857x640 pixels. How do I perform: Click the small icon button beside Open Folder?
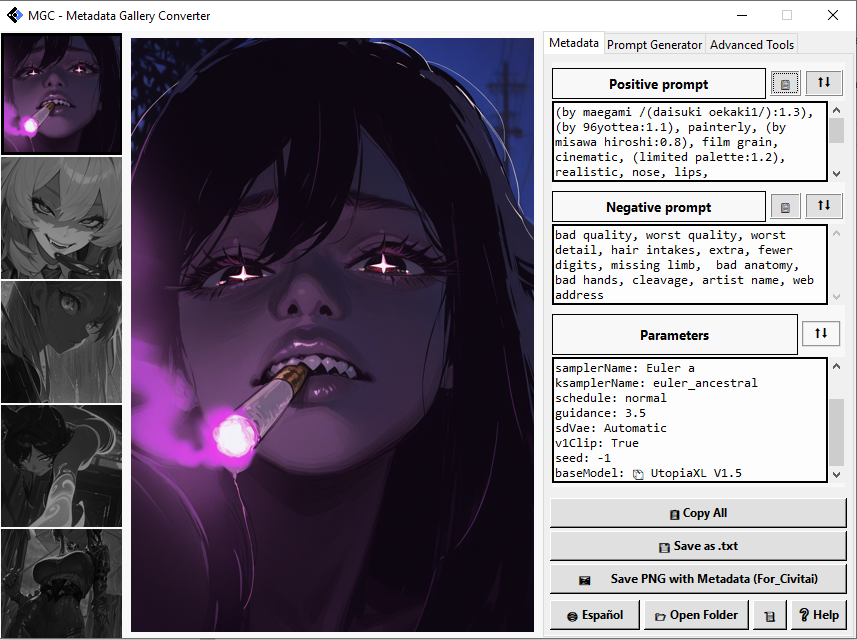click(x=770, y=615)
